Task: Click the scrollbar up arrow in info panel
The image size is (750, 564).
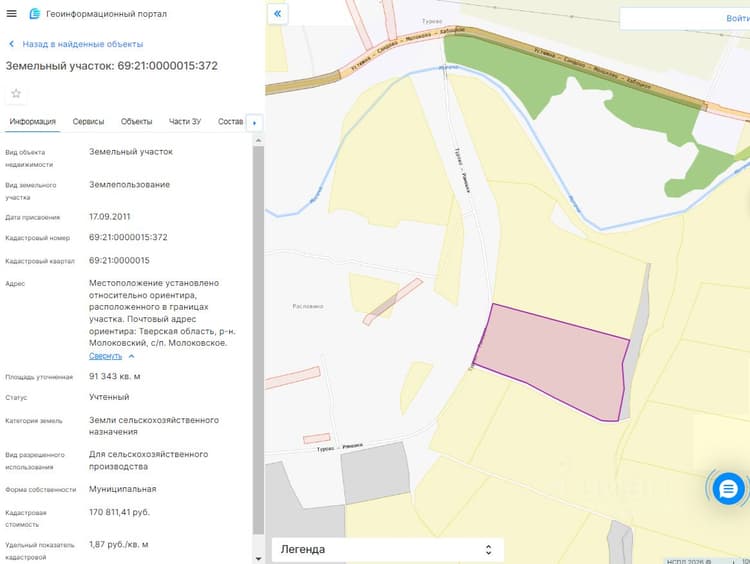Action: (258, 140)
